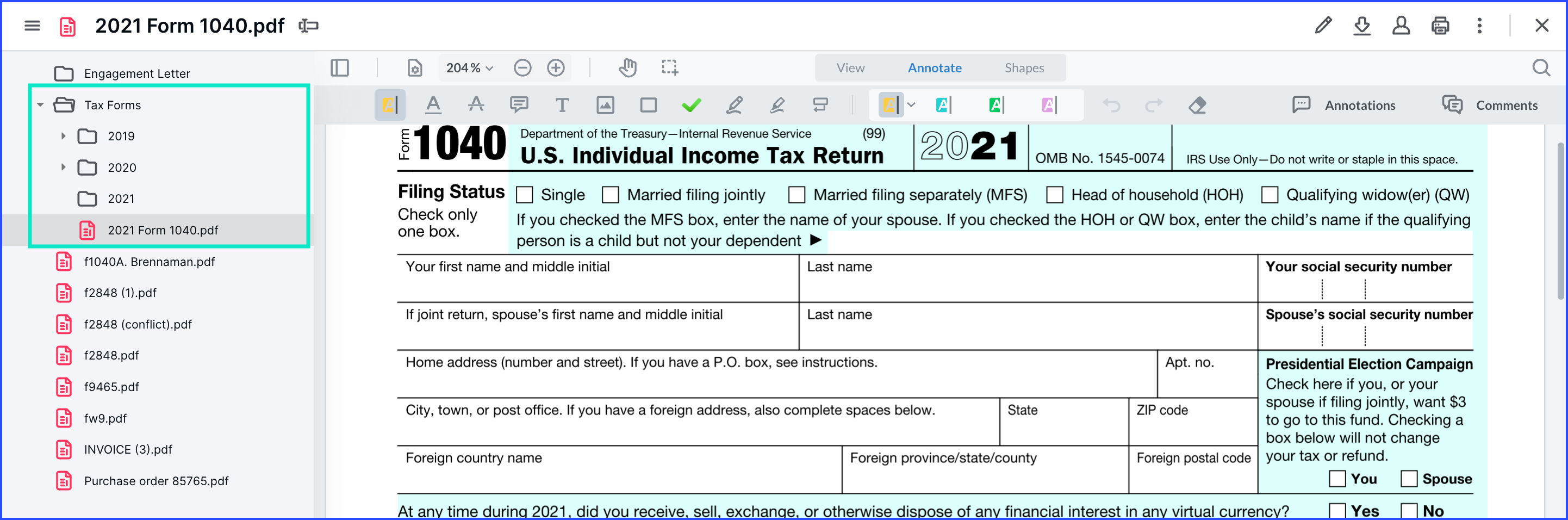
Task: Print the document
Action: [1440, 26]
